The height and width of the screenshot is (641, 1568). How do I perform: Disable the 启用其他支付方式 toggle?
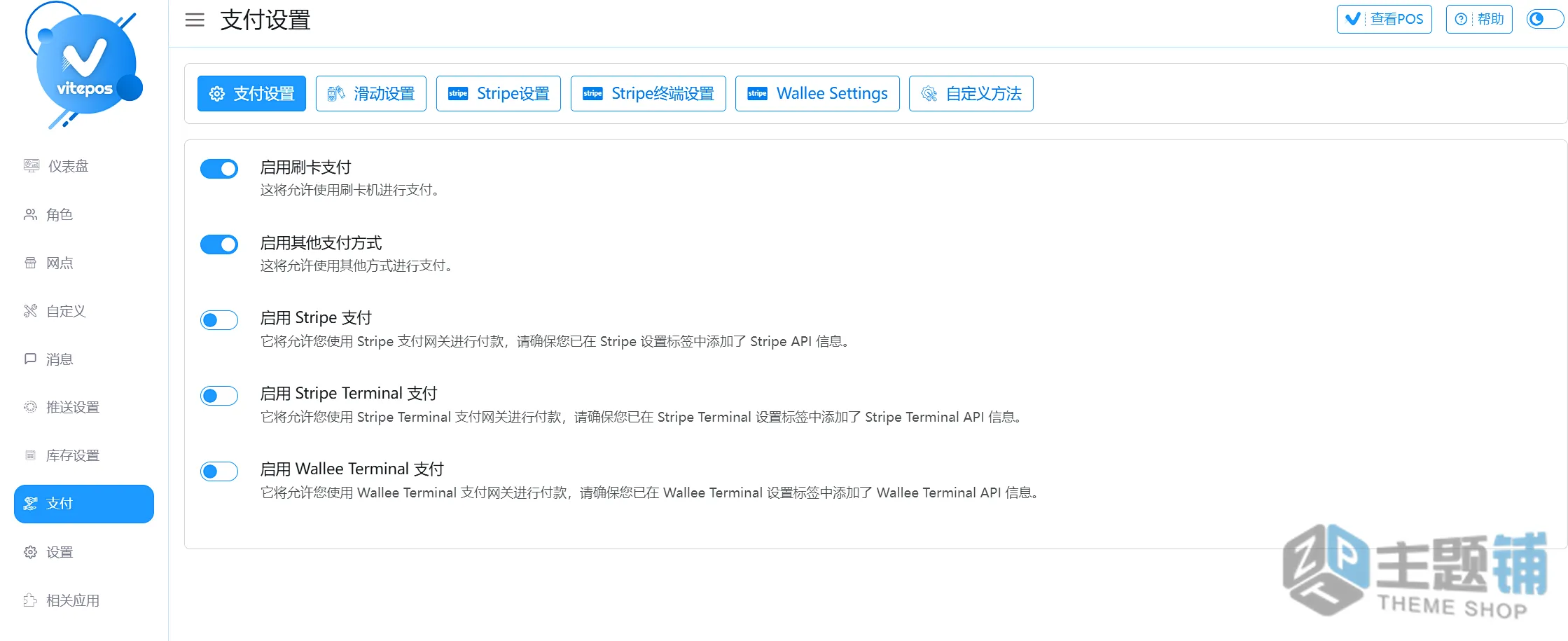tap(219, 244)
